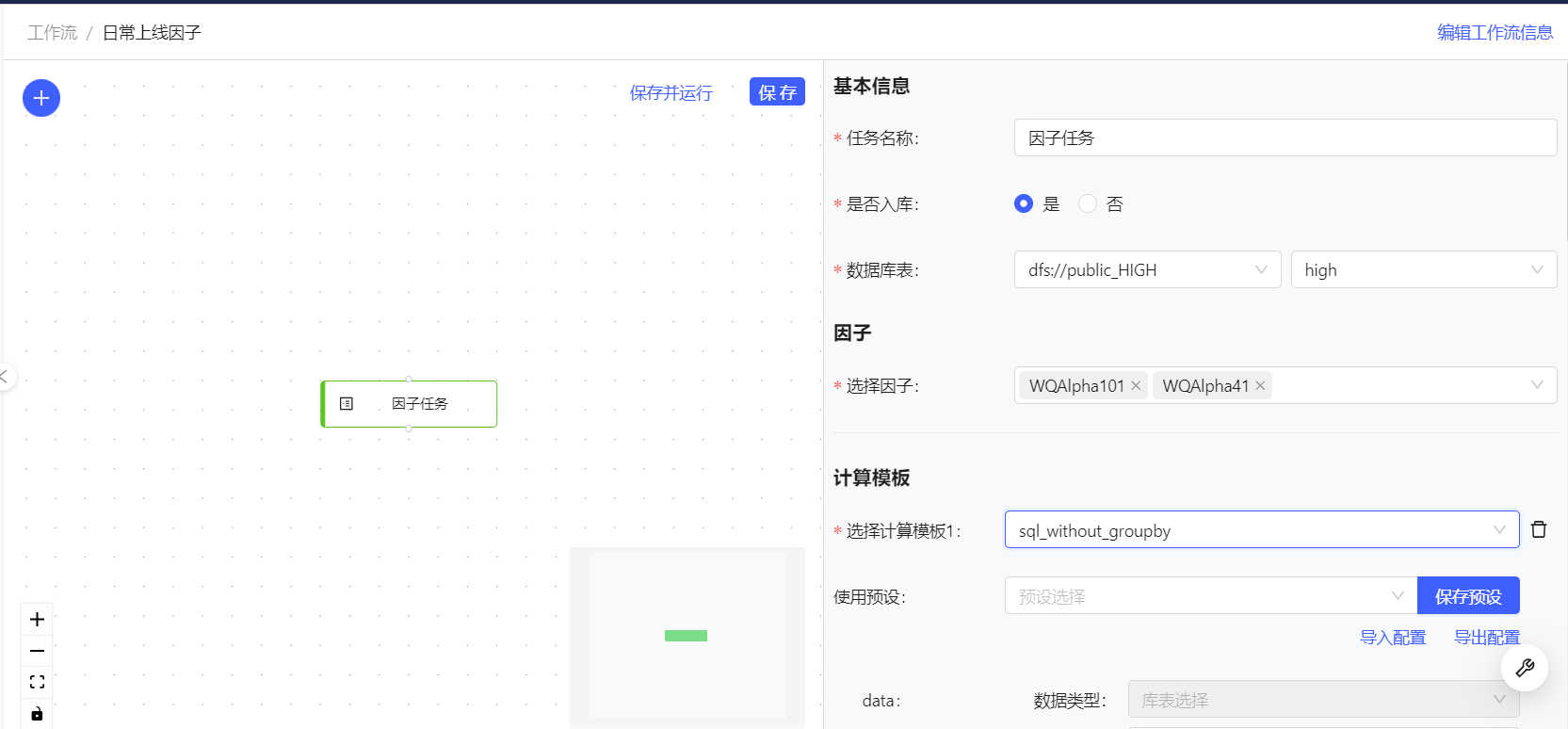Toggle the canvas lock icon
Image resolution: width=1568 pixels, height=729 pixels.
37,714
